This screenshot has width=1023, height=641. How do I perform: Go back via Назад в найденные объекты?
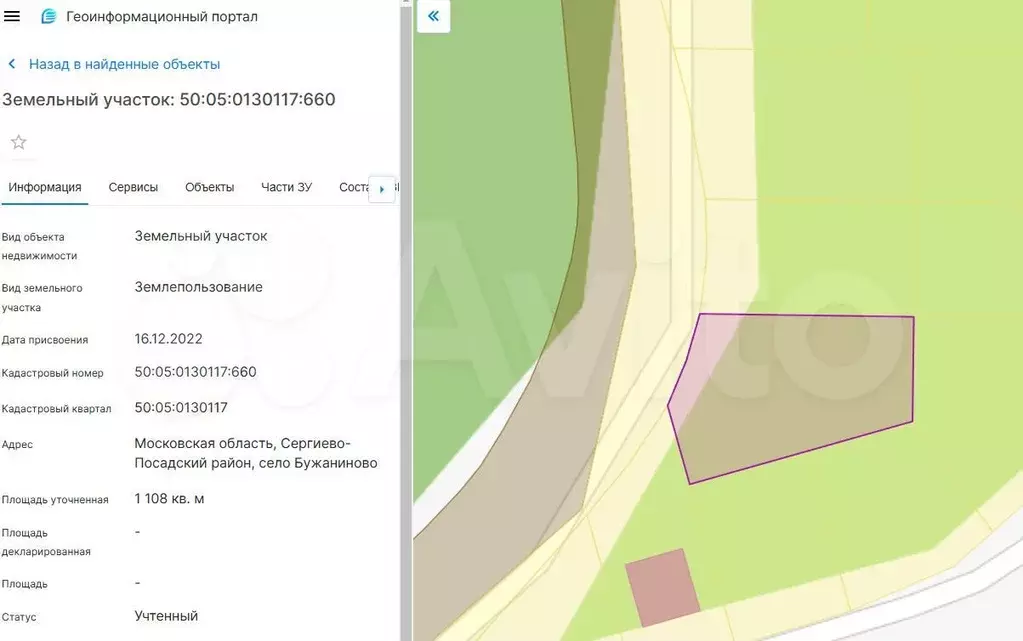tap(124, 64)
